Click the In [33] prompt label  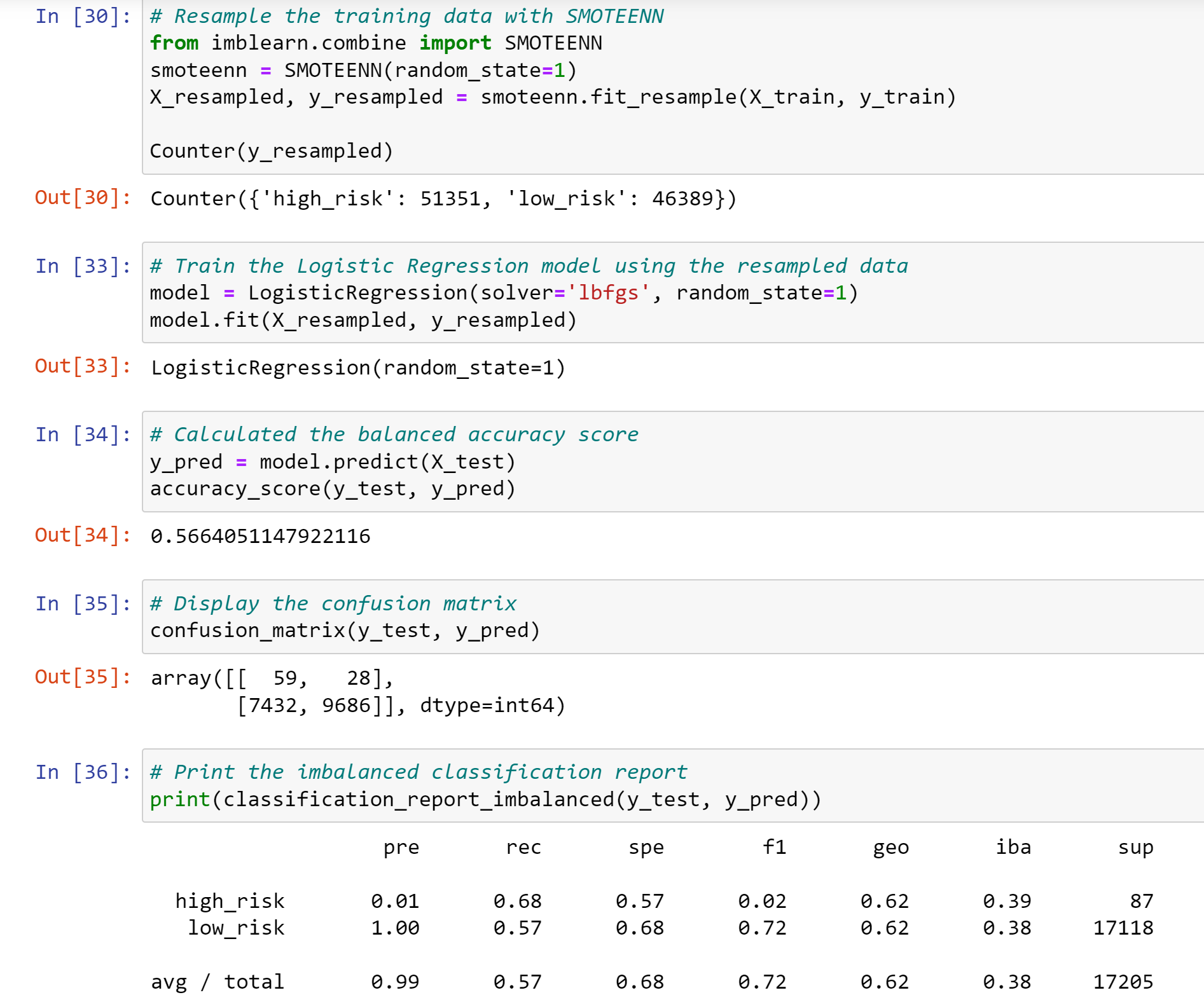(83, 266)
